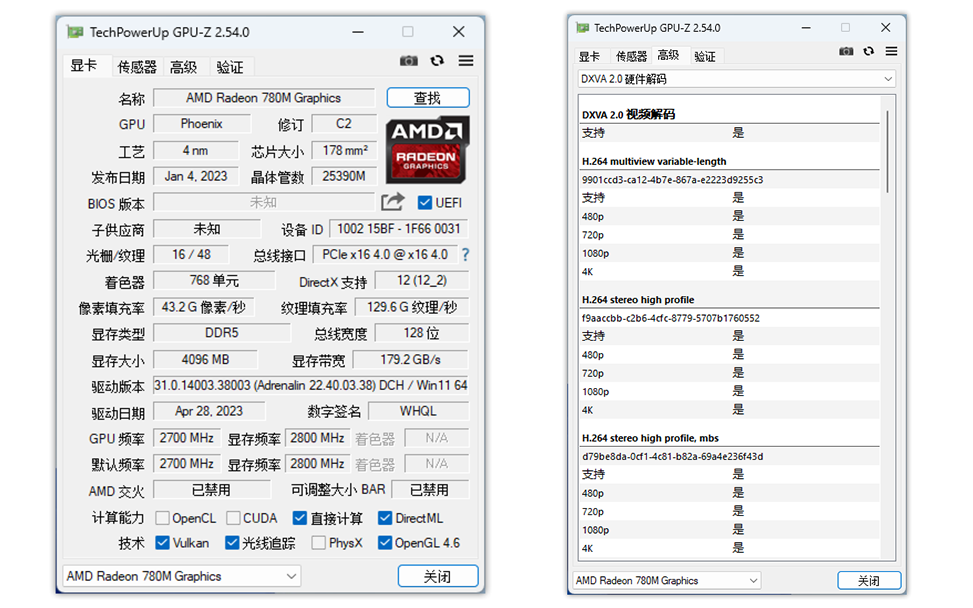
Task: Click DXVA 2.0 视频解码 section header
Action: tap(628, 115)
